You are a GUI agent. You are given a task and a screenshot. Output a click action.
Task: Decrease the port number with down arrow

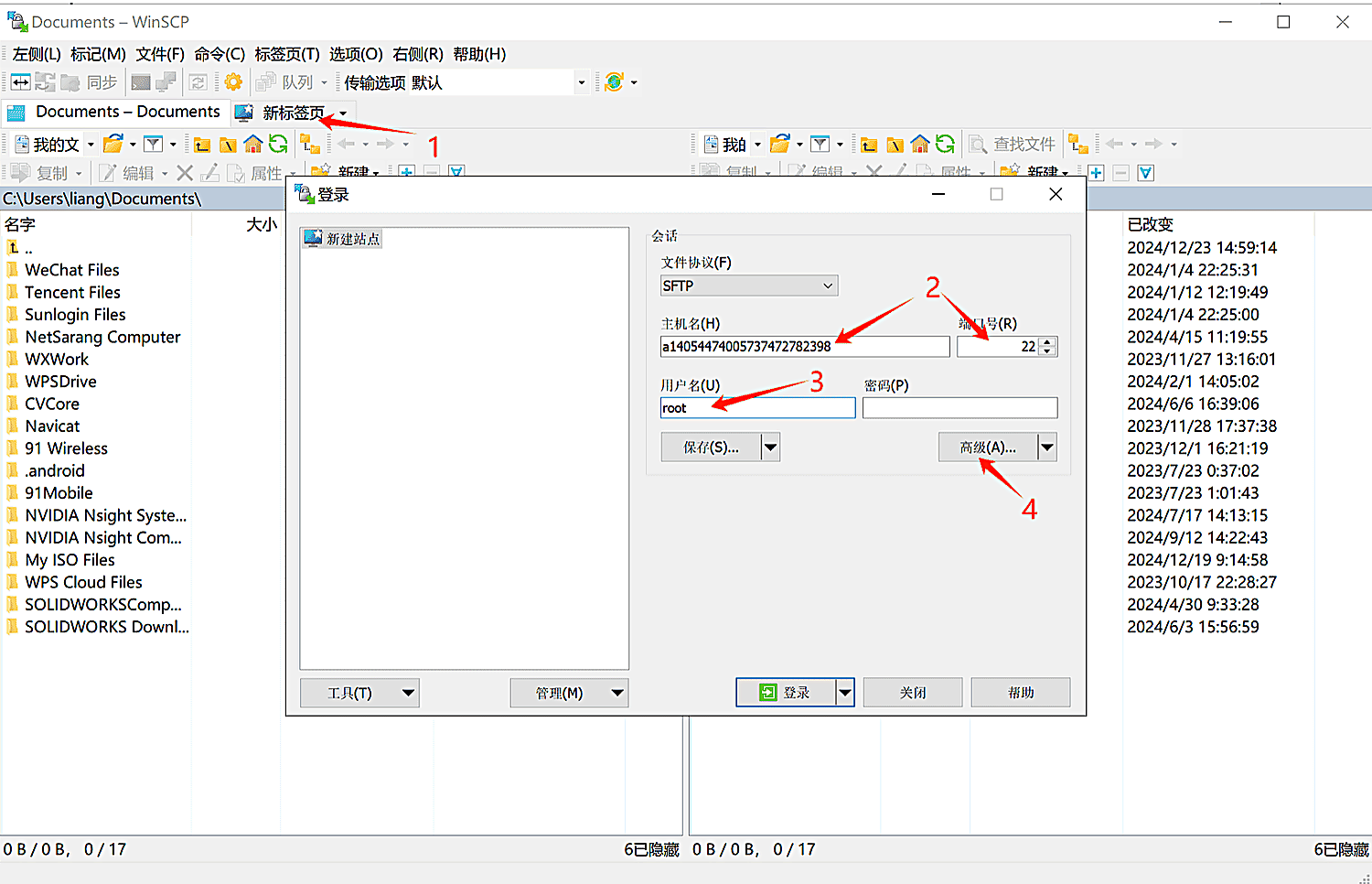coord(1048,351)
